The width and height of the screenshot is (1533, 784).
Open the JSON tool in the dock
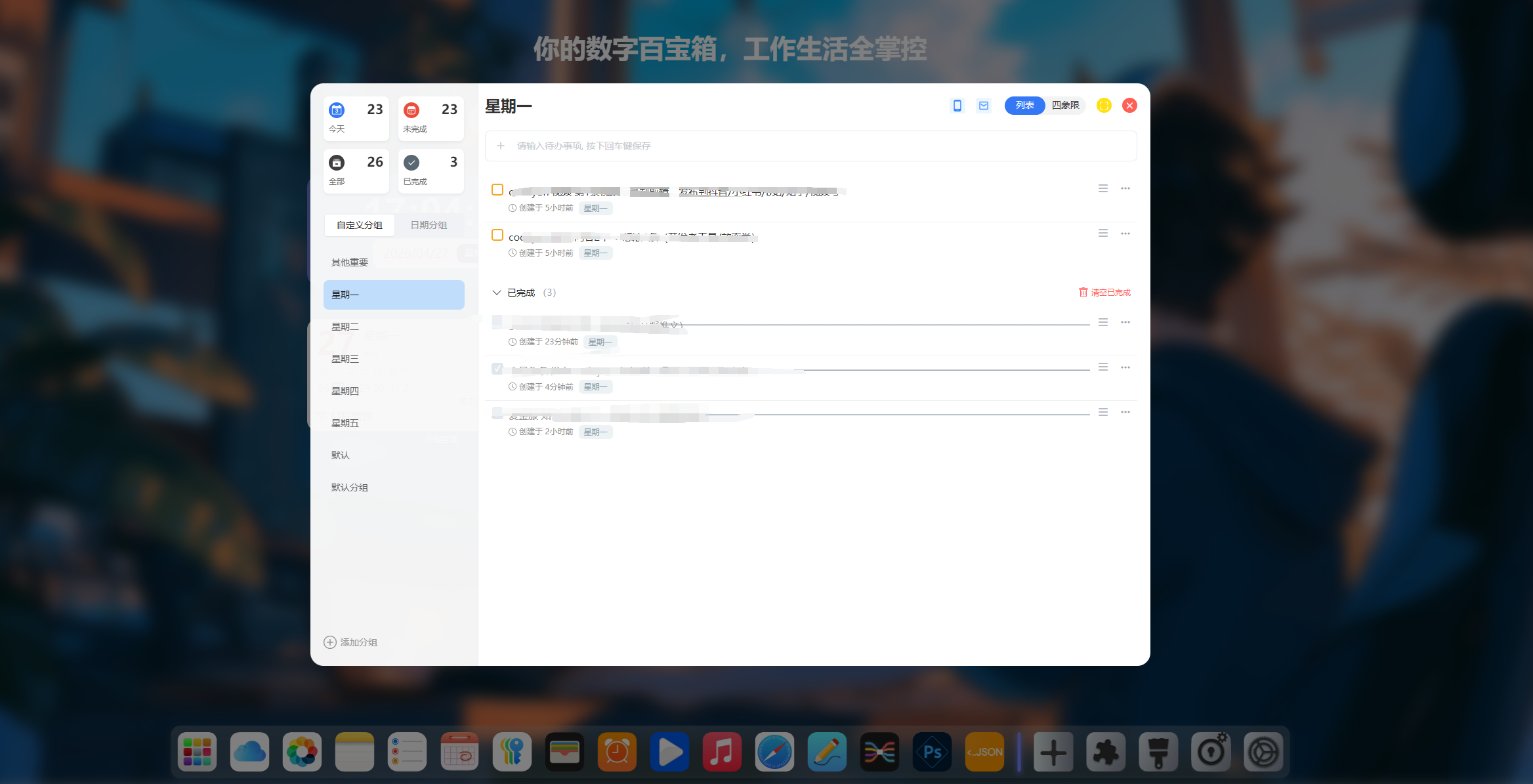click(984, 752)
